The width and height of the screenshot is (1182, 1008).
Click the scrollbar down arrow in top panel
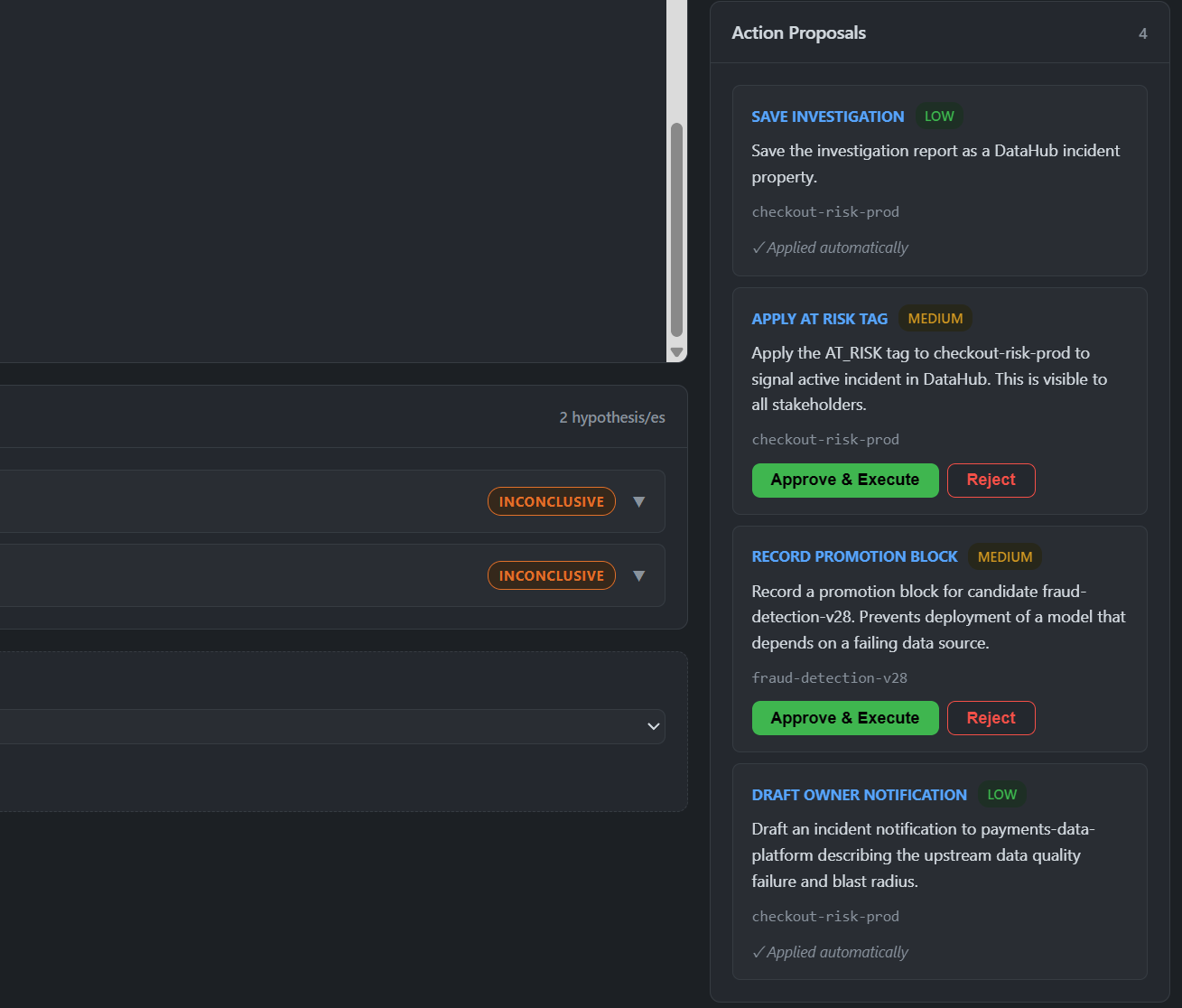pyautogui.click(x=676, y=352)
